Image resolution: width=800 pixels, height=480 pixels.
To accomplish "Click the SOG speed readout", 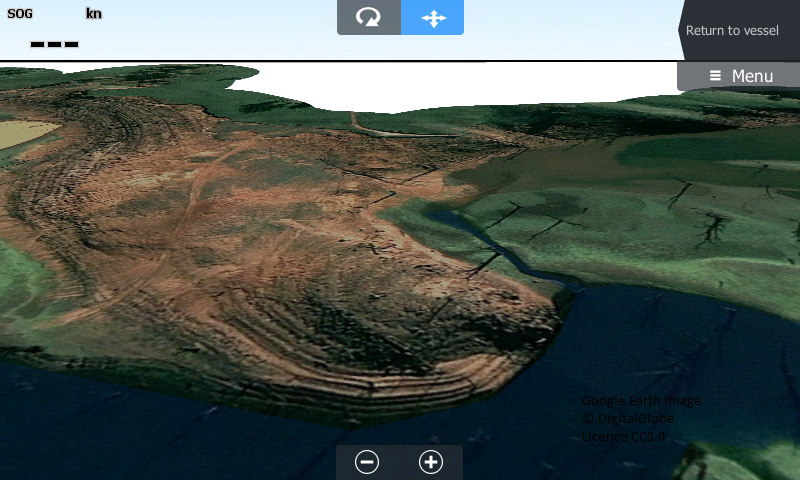I will point(20,14).
